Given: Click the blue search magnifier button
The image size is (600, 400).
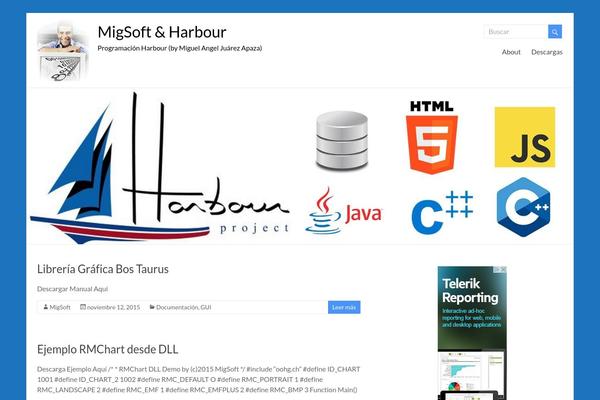Looking at the screenshot, I should pyautogui.click(x=554, y=32).
